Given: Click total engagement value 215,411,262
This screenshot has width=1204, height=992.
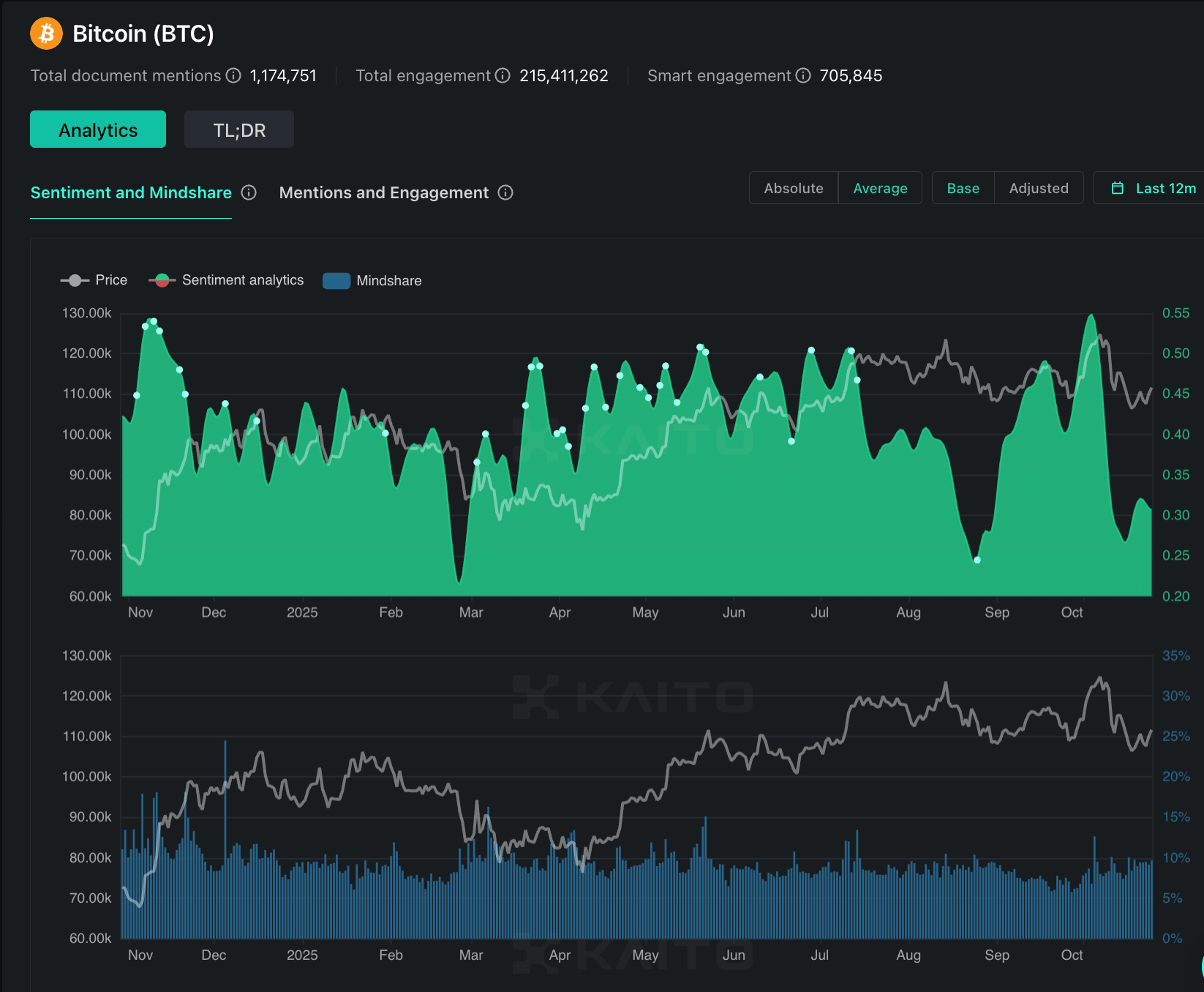Looking at the screenshot, I should 564,75.
